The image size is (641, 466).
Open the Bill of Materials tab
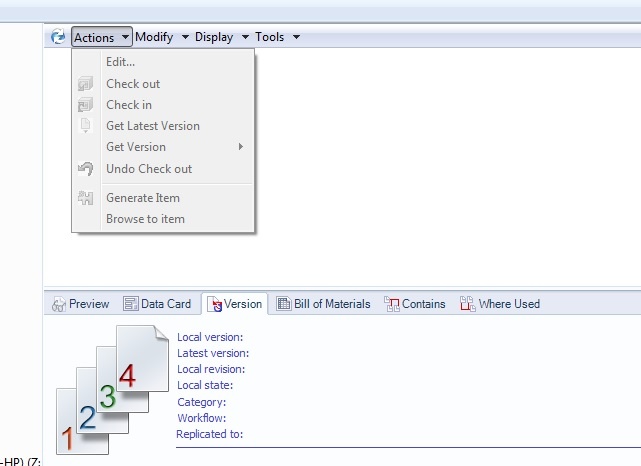point(323,304)
